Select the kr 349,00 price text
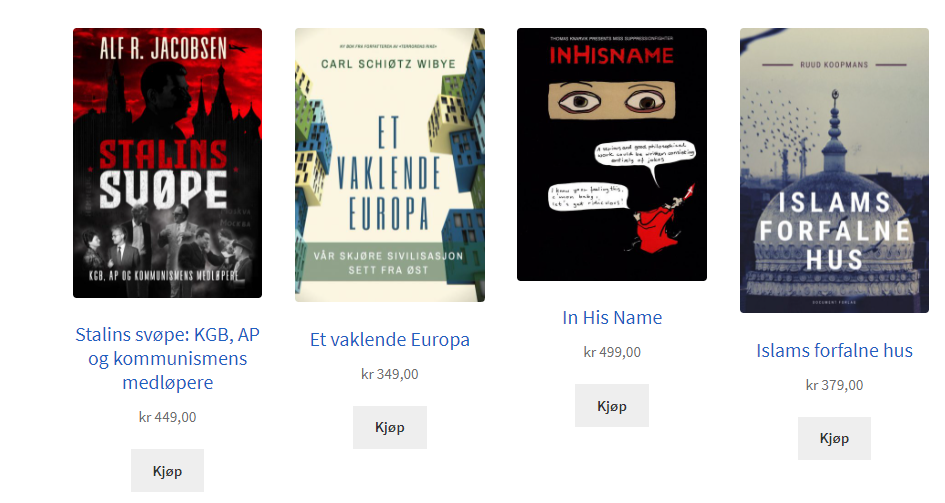The width and height of the screenshot is (945, 503). 390,374
